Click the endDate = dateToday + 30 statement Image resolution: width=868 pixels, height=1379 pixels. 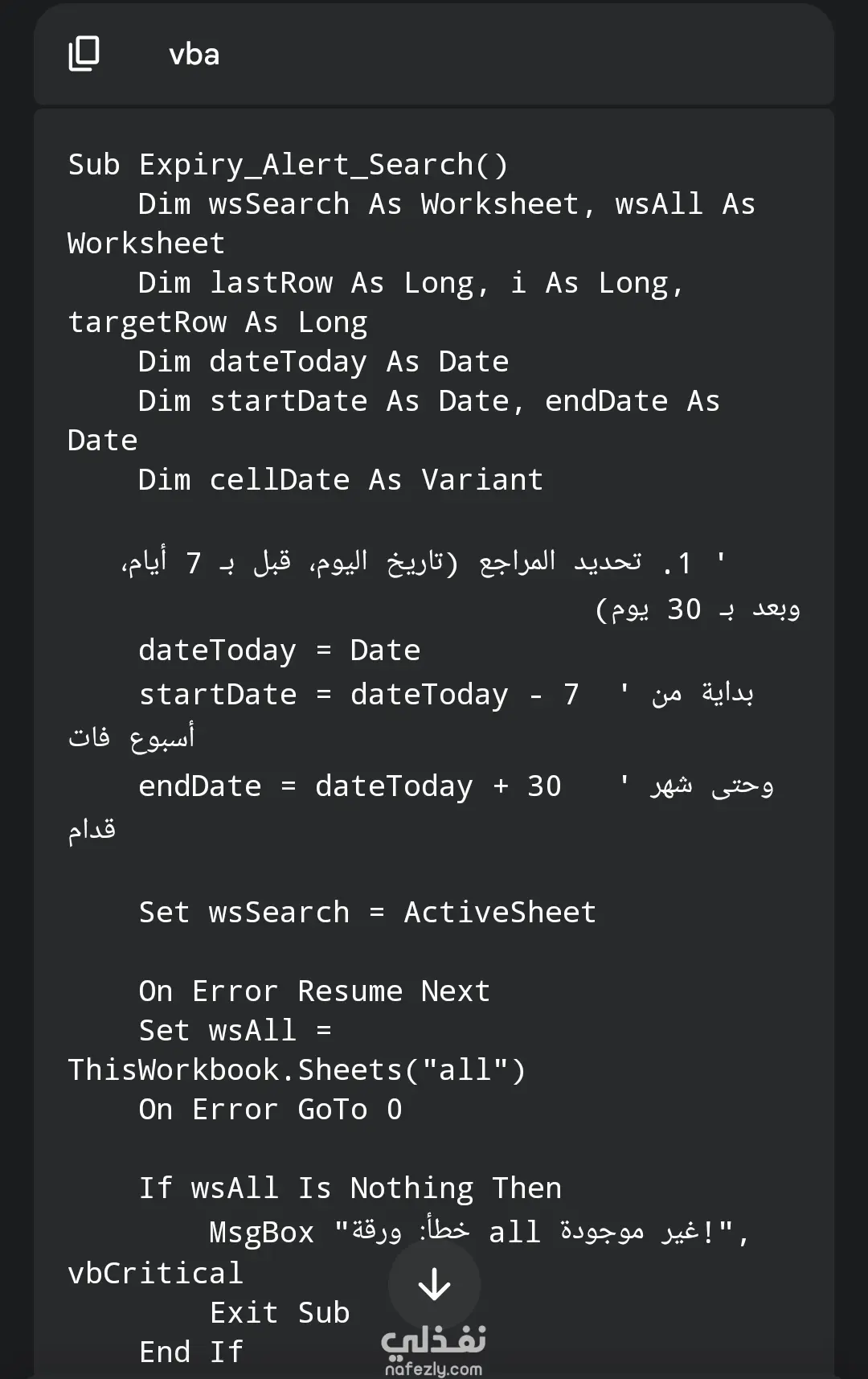pyautogui.click(x=350, y=786)
